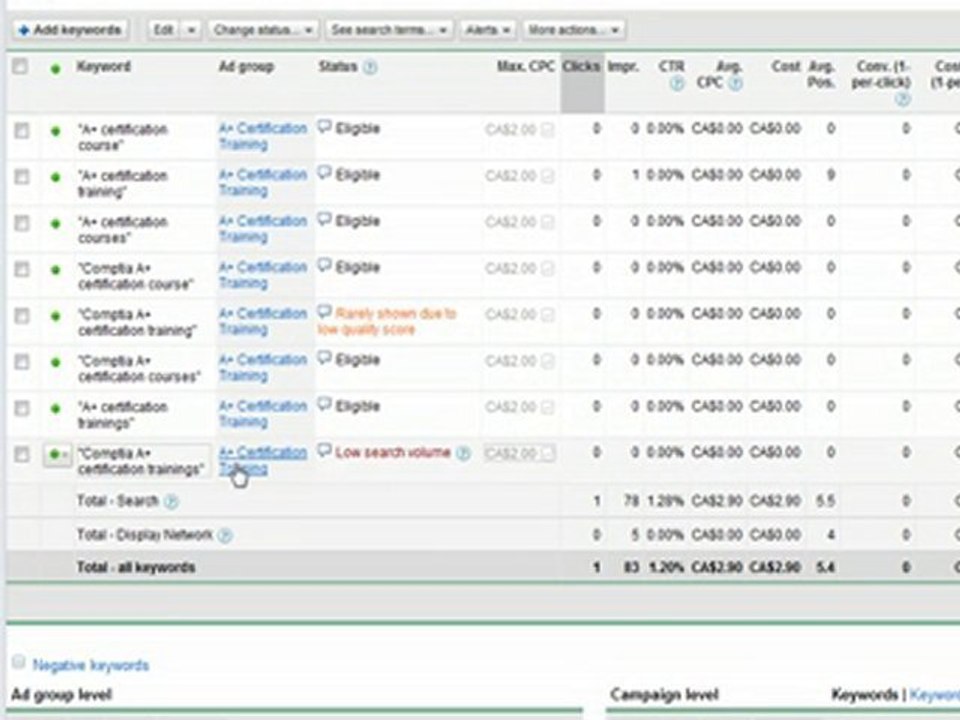Open status dot dropdown for "Comptia A+ certification trainings"
Screen dimensions: 960x720
pos(58,455)
